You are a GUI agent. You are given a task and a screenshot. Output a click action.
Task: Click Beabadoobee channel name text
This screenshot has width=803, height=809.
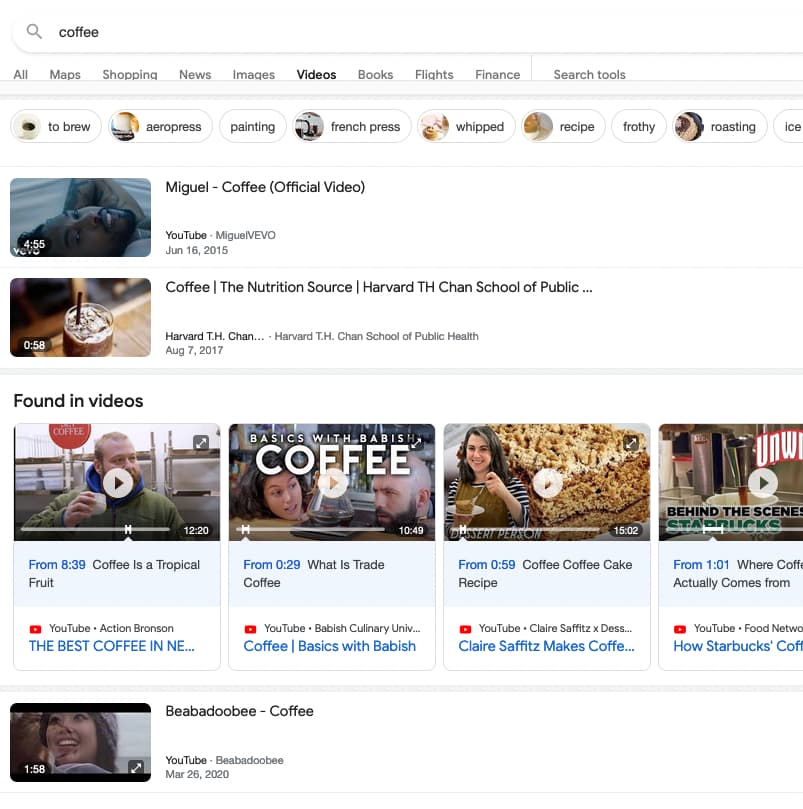[x=249, y=760]
